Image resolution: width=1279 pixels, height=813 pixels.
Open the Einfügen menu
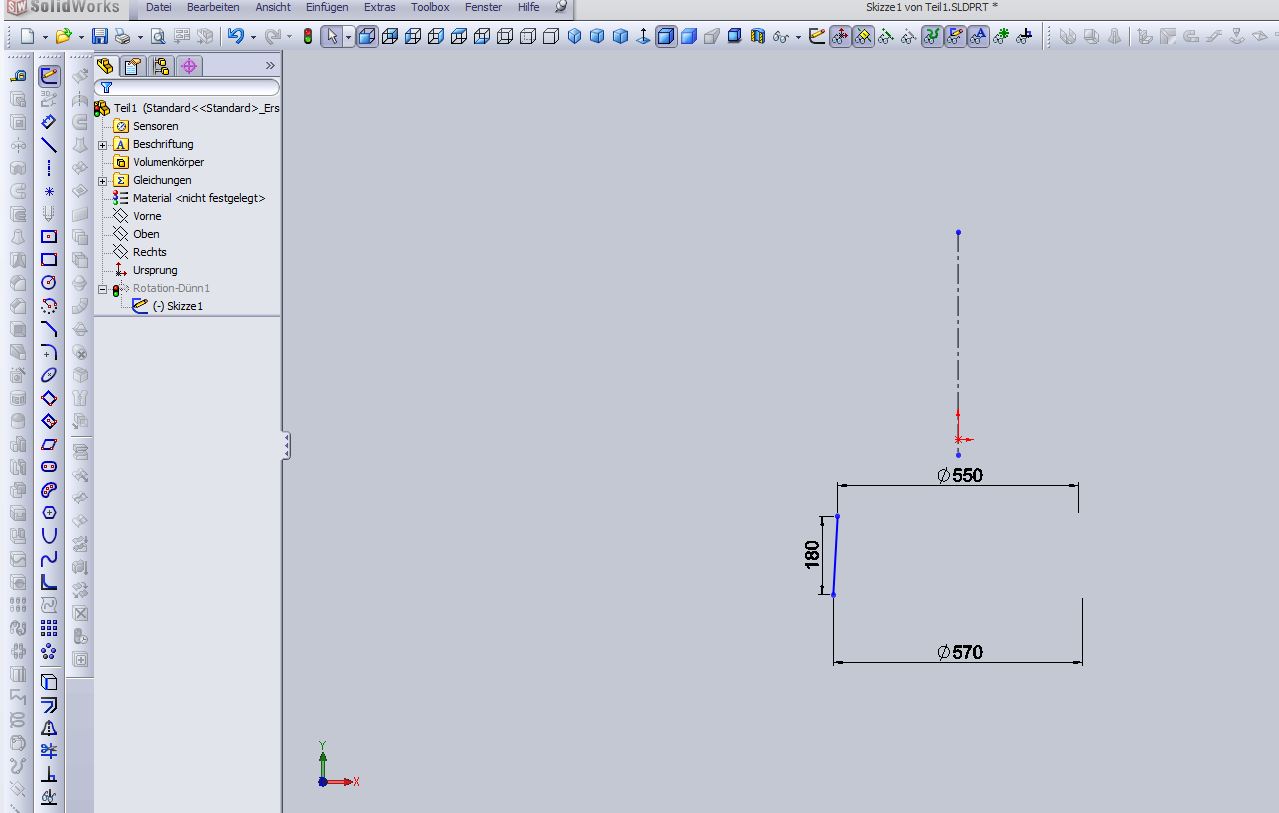click(x=327, y=7)
